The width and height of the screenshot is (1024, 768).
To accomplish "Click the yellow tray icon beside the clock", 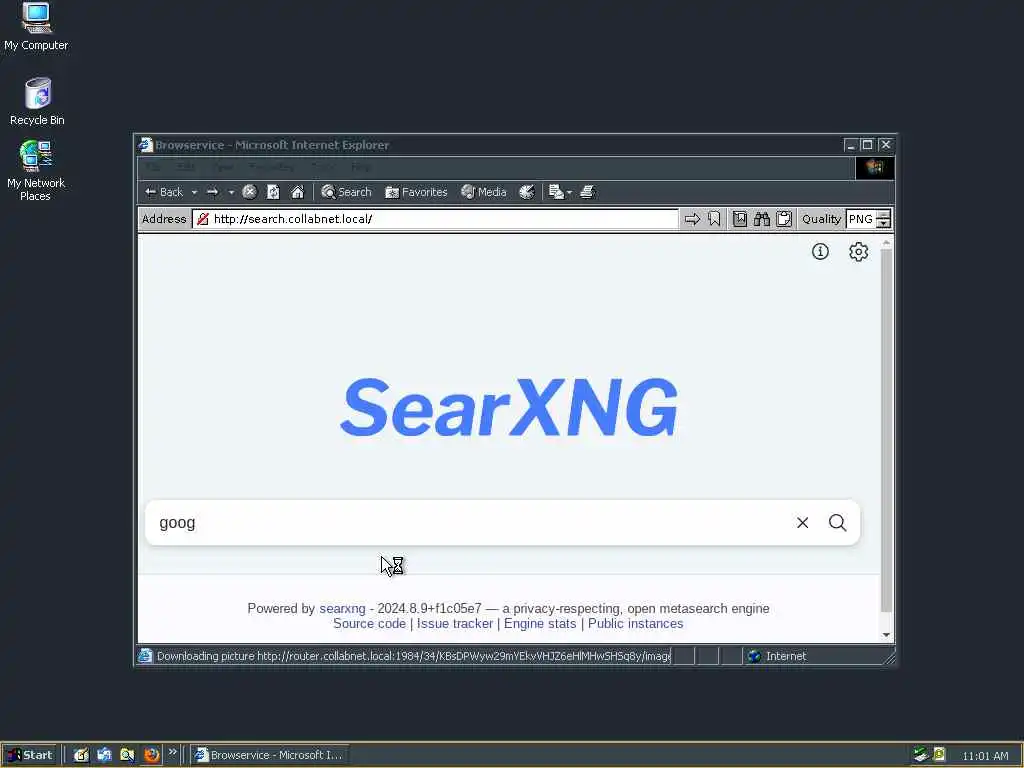I will 939,754.
